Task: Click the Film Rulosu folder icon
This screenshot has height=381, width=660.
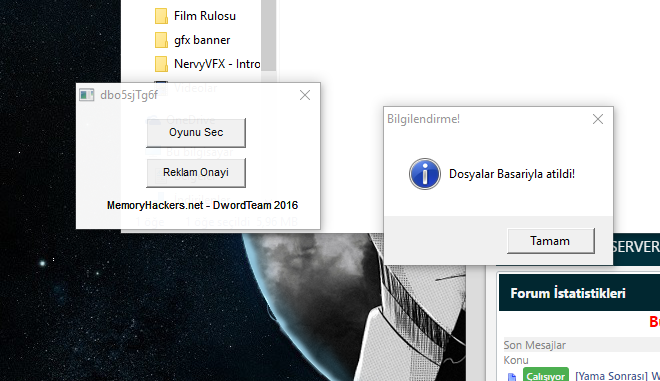Action: point(161,16)
